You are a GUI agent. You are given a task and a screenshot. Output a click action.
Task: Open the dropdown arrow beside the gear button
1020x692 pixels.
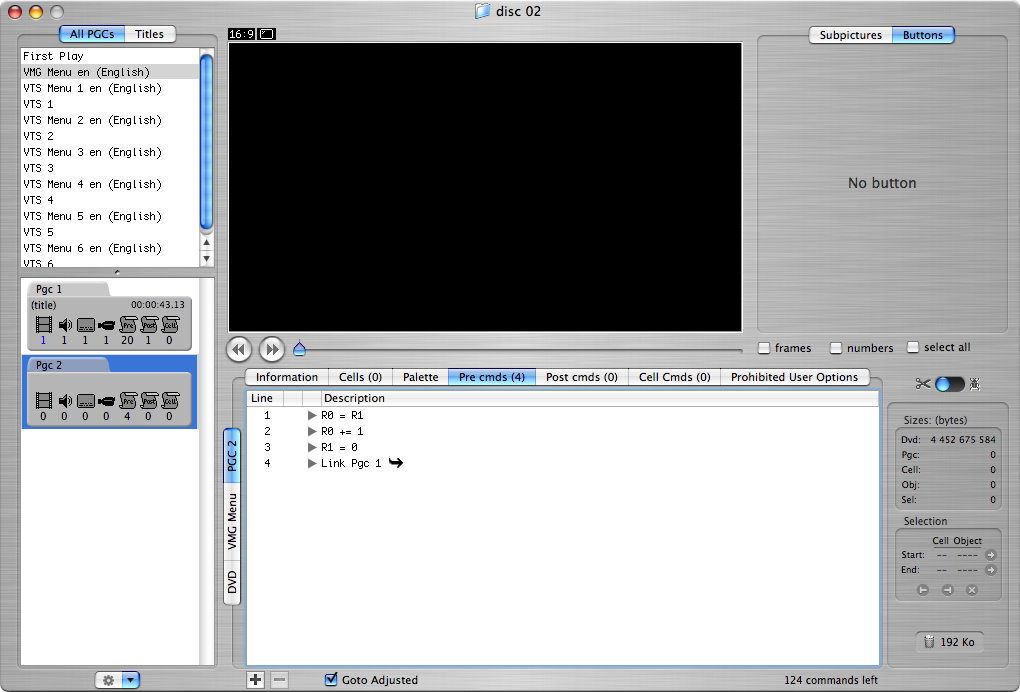point(131,680)
